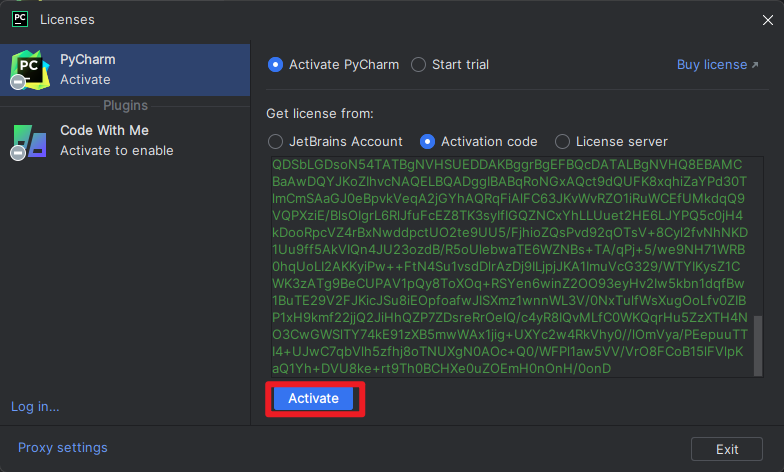Click the code line starting 'QDSbLGDsoN54'
Image resolution: width=784 pixels, height=472 pixels.
[x=507, y=164]
